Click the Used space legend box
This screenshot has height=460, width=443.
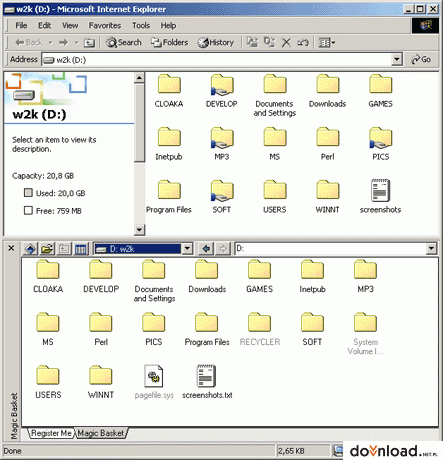click(28, 193)
